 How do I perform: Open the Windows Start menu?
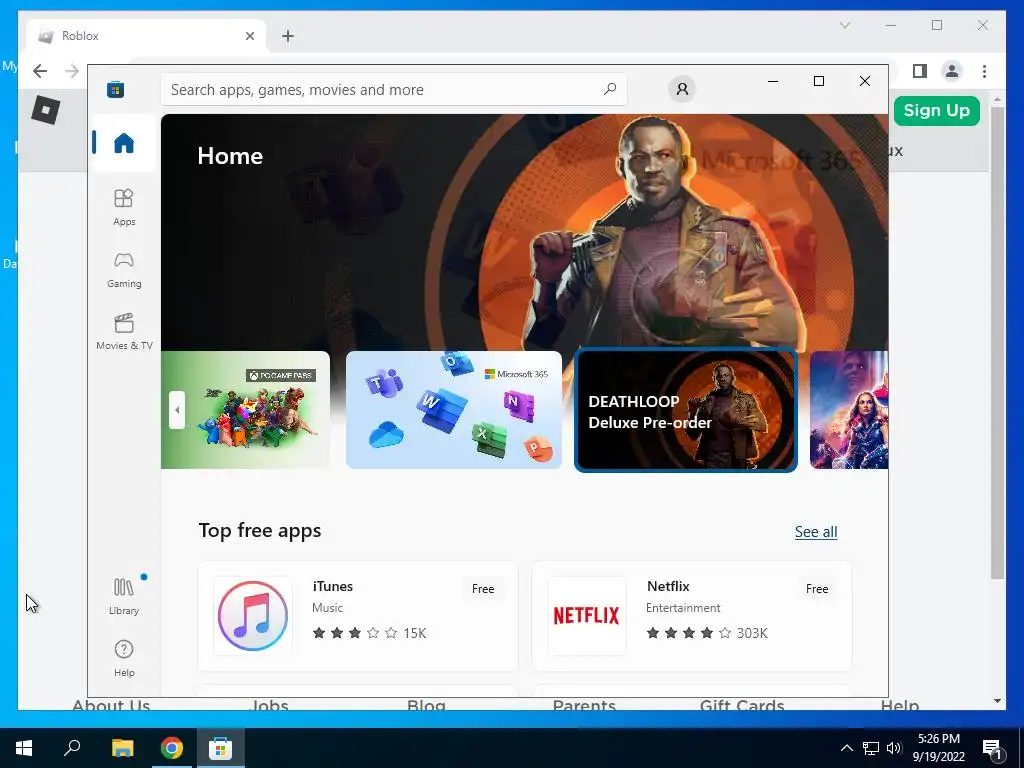click(x=24, y=748)
